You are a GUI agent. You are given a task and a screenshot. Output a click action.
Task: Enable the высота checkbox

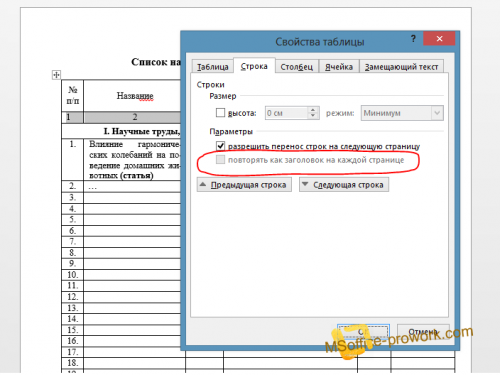(x=220, y=113)
